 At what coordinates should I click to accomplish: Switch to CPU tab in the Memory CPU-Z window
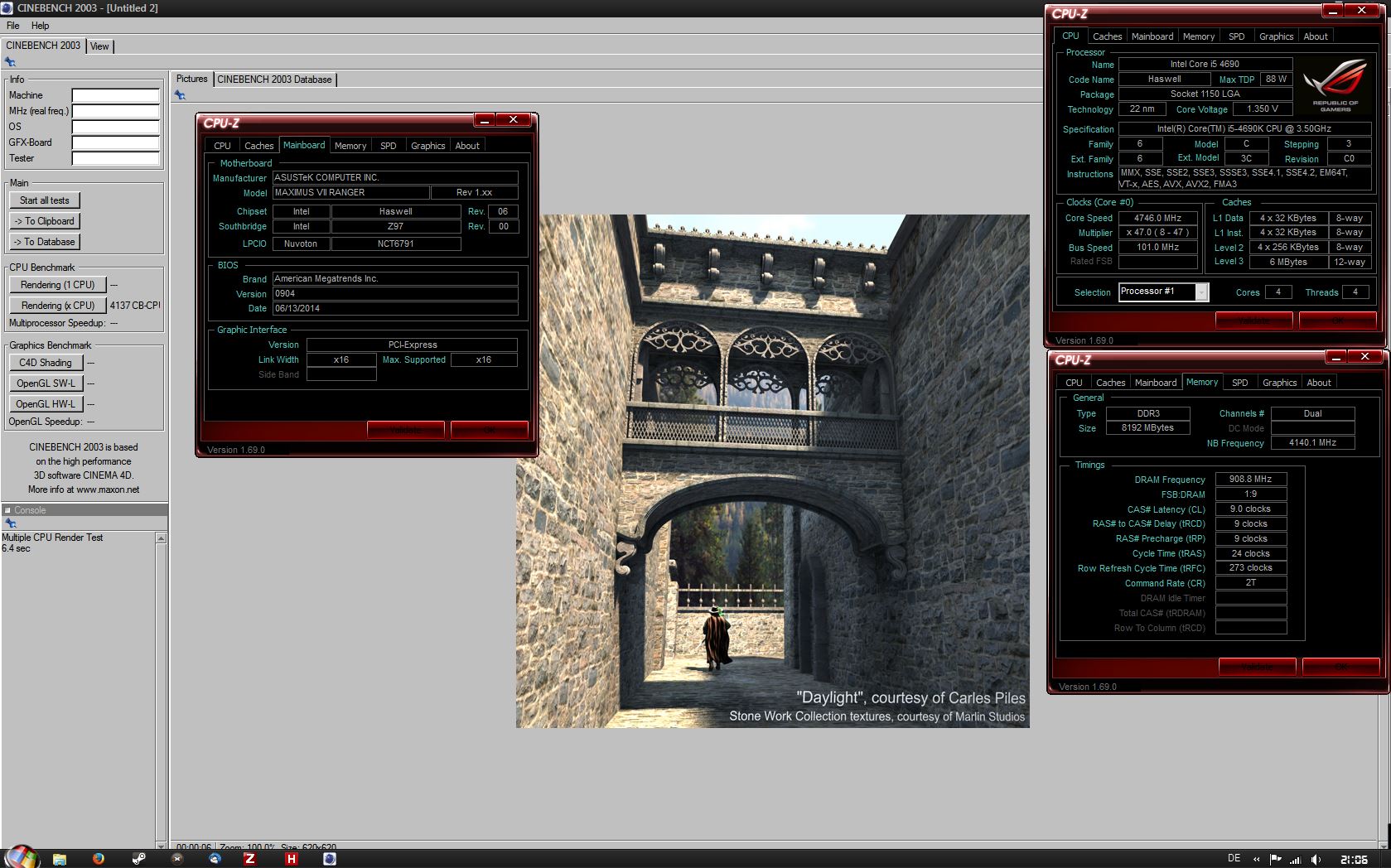click(1074, 383)
